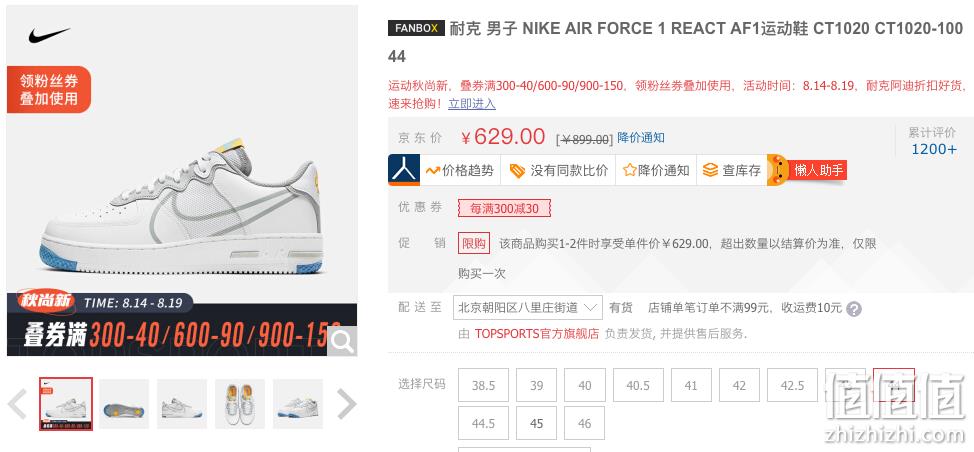This screenshot has height=452, width=974.
Task: Click the 没有同款比价 tag icon
Action: click(x=517, y=171)
